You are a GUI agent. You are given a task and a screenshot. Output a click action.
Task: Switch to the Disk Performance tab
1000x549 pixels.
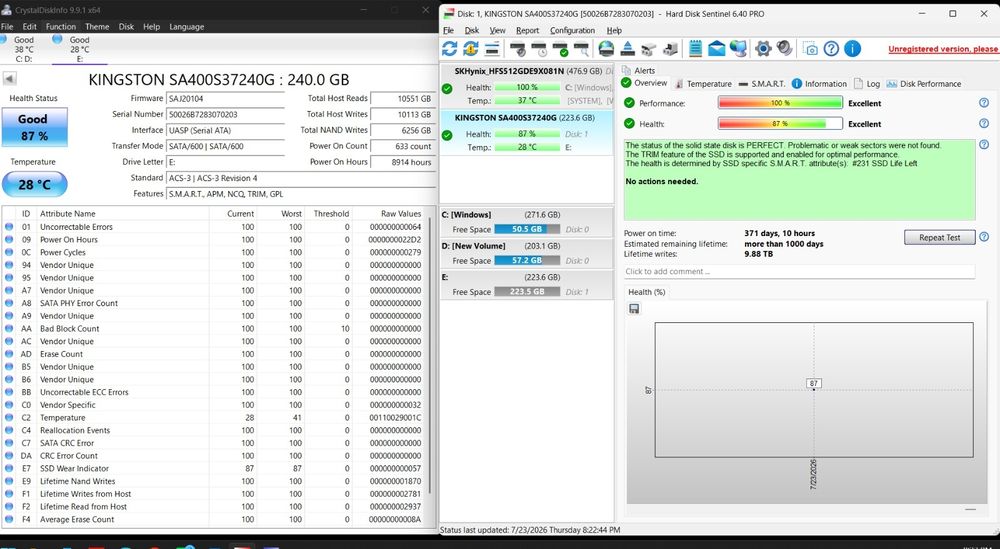[x=923, y=84]
